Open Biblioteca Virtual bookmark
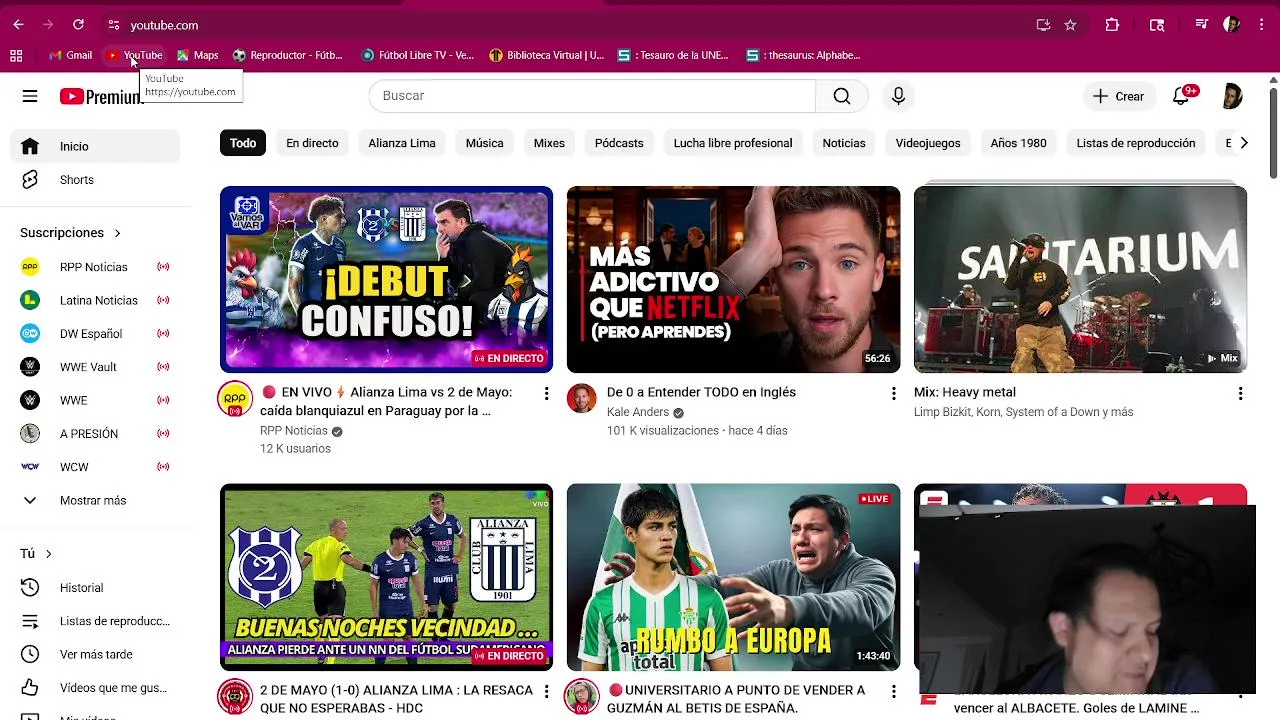The image size is (1280, 720). click(546, 55)
